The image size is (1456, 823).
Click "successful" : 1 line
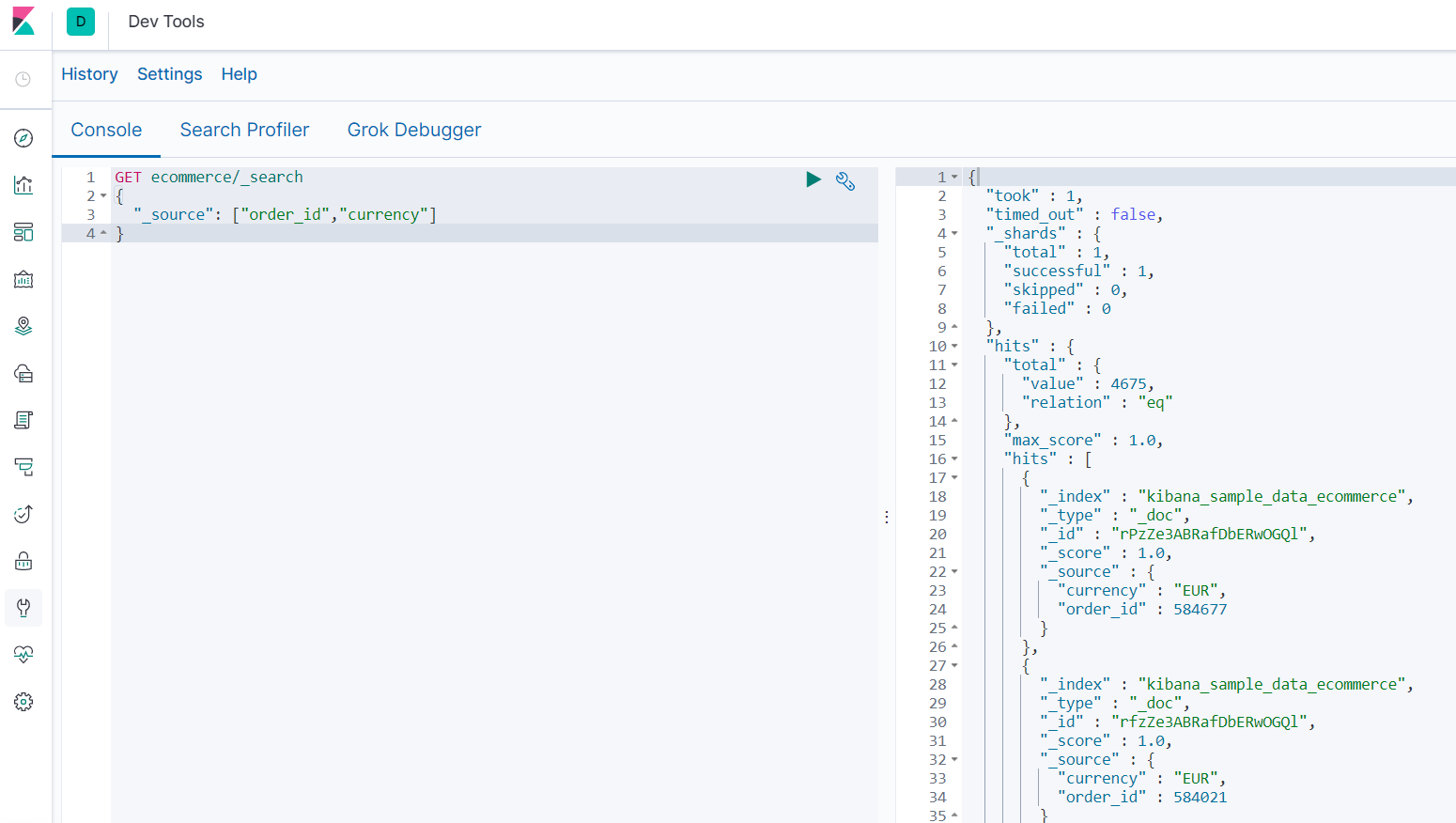pyautogui.click(x=1078, y=271)
